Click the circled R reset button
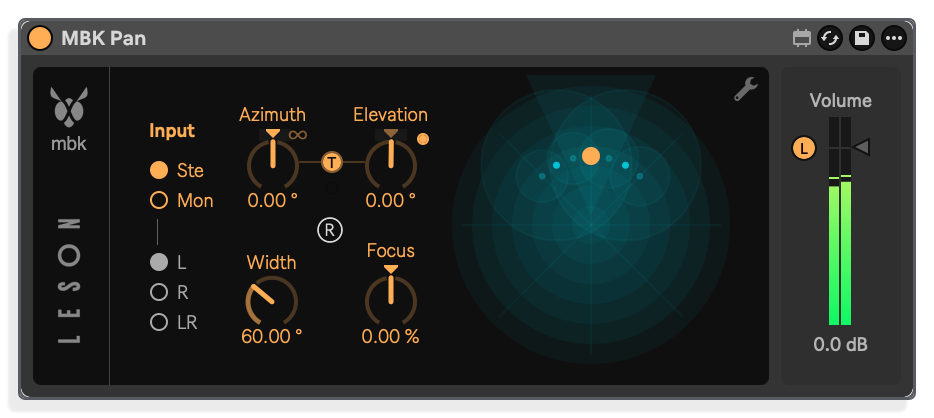 [x=330, y=230]
